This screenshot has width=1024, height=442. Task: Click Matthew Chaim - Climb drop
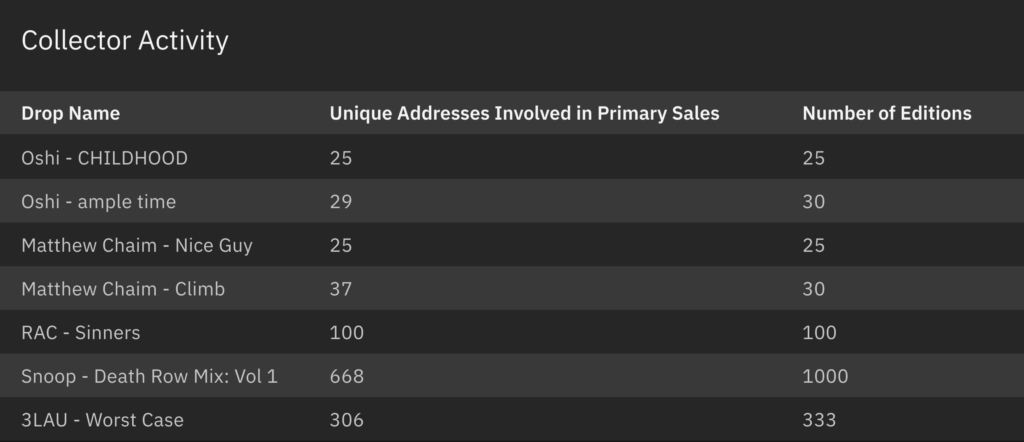[x=123, y=289]
